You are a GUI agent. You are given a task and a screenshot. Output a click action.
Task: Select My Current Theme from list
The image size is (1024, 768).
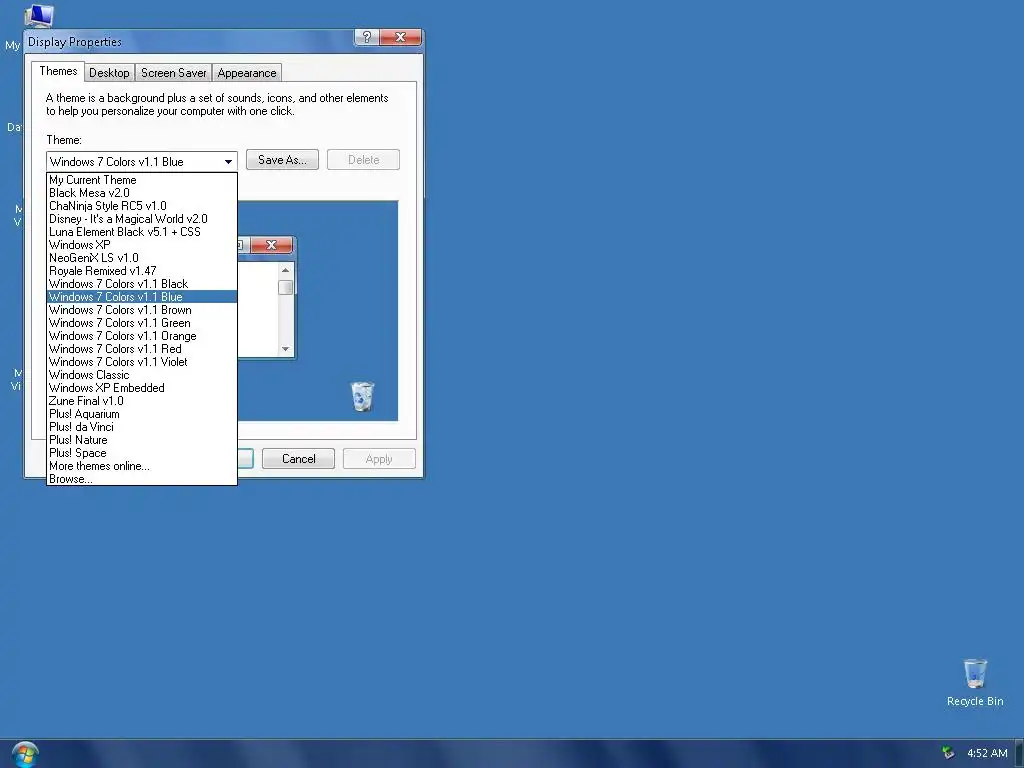pos(142,180)
